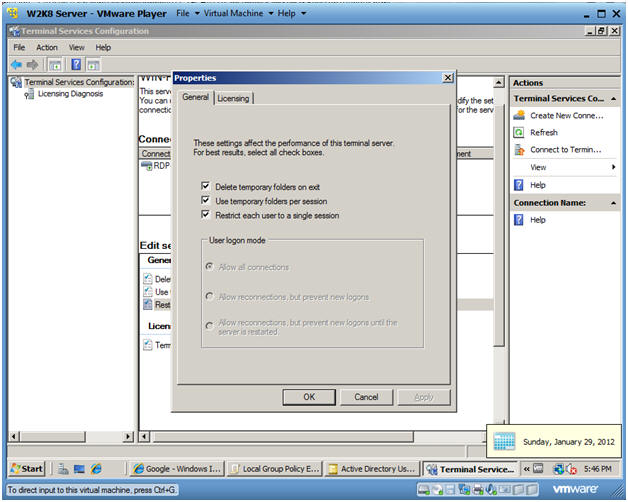The height and width of the screenshot is (502, 628).
Task: Collapse Terminal Services Co... actions section
Action: pos(613,99)
